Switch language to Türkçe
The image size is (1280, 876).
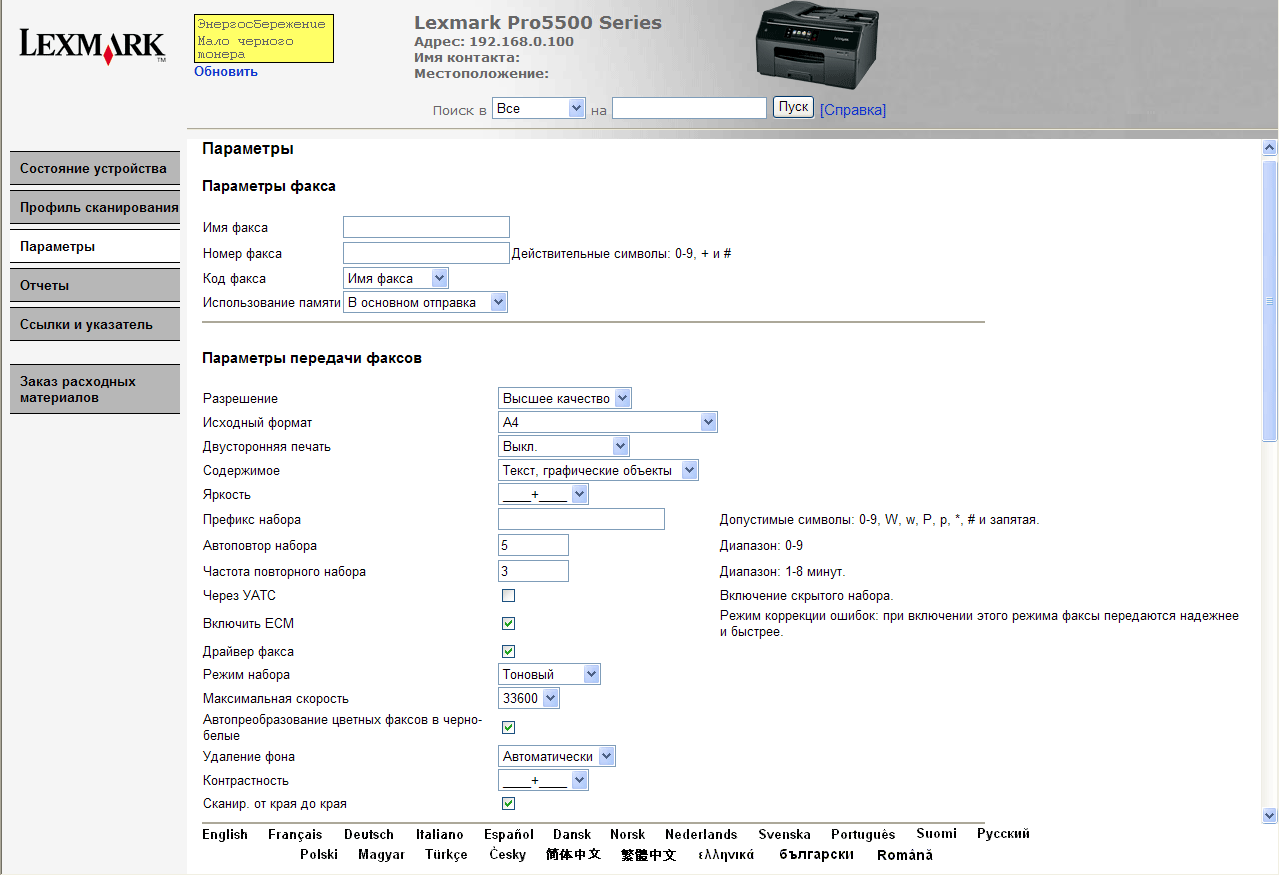tap(446, 855)
